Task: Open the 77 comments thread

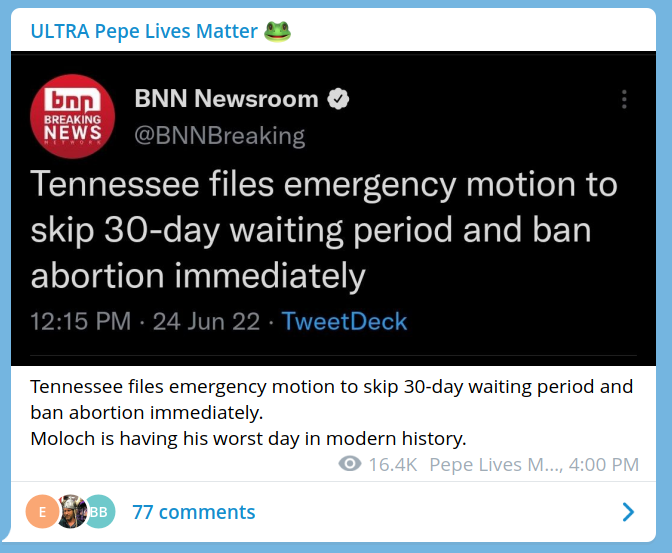Action: [x=194, y=512]
